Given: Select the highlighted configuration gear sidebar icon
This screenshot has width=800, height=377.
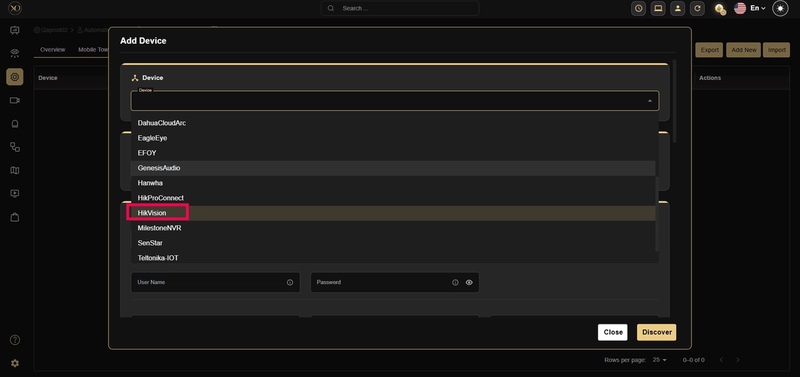Looking at the screenshot, I should pos(15,77).
